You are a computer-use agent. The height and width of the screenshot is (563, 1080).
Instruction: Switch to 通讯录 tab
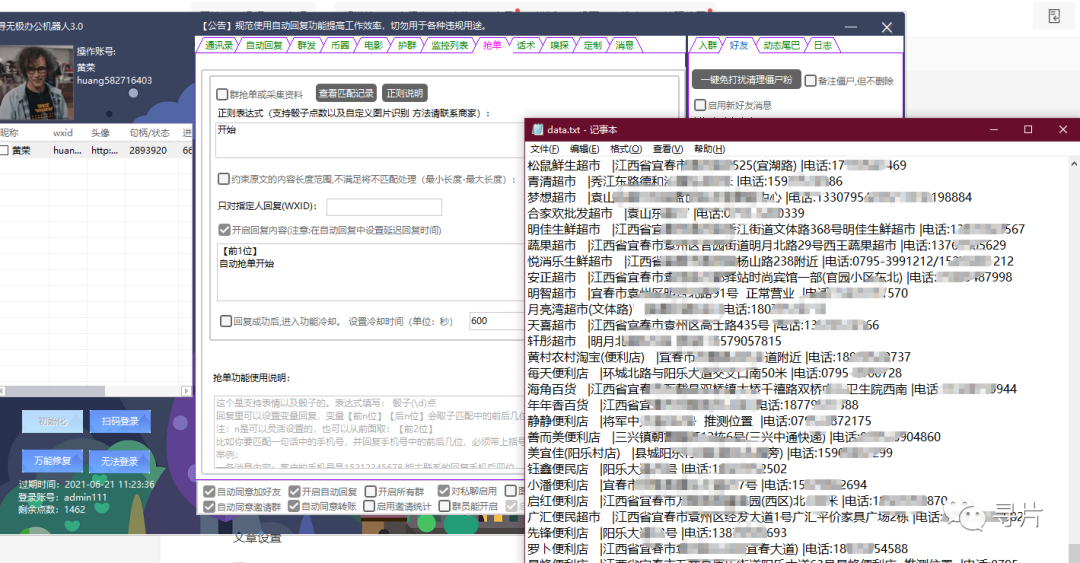[x=219, y=45]
